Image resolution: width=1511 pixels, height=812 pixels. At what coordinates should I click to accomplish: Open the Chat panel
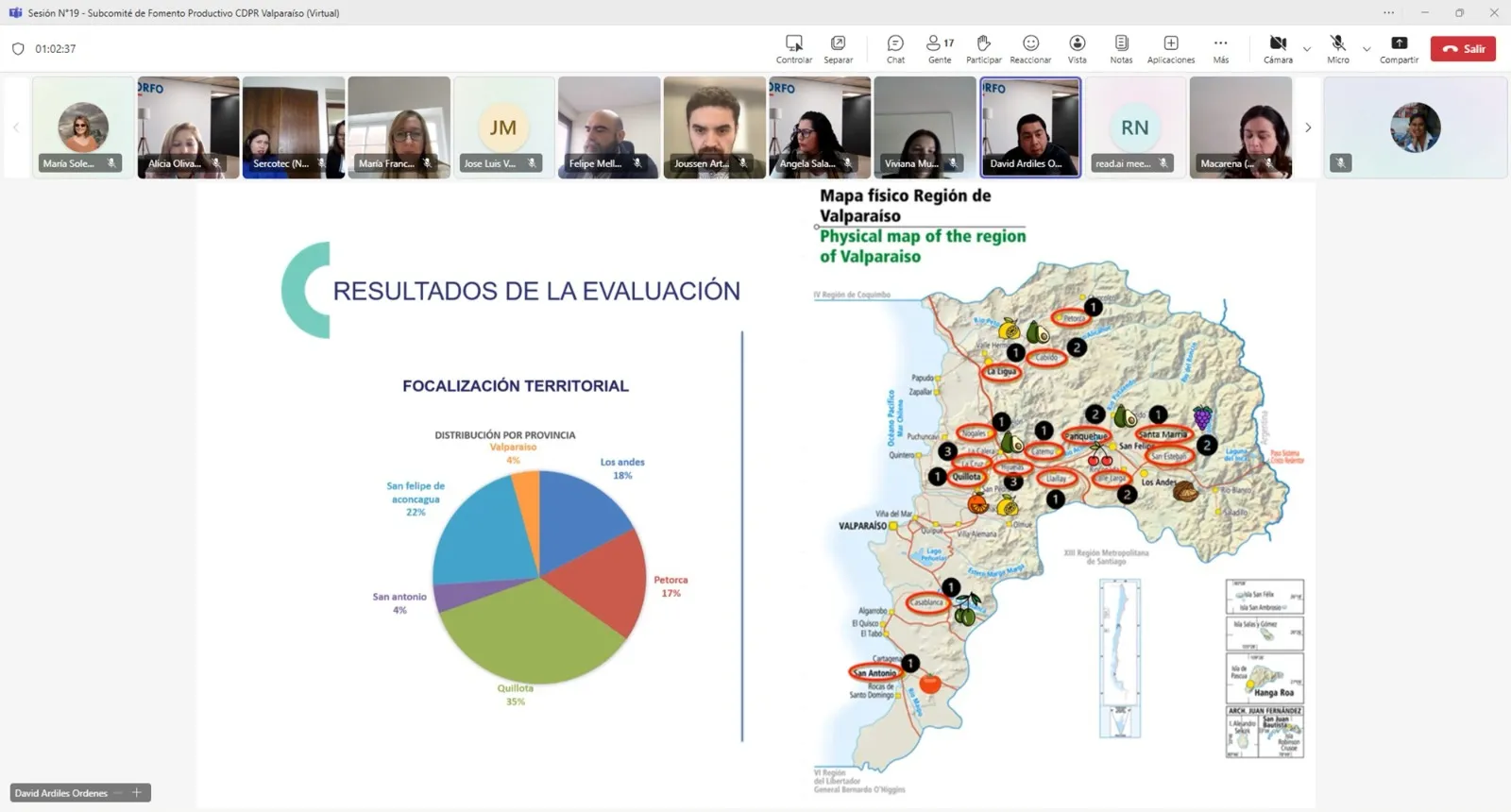pos(895,48)
